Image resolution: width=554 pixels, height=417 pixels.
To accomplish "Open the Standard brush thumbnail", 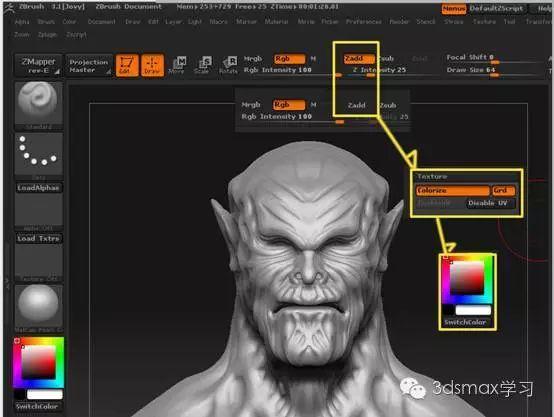I will coord(39,105).
